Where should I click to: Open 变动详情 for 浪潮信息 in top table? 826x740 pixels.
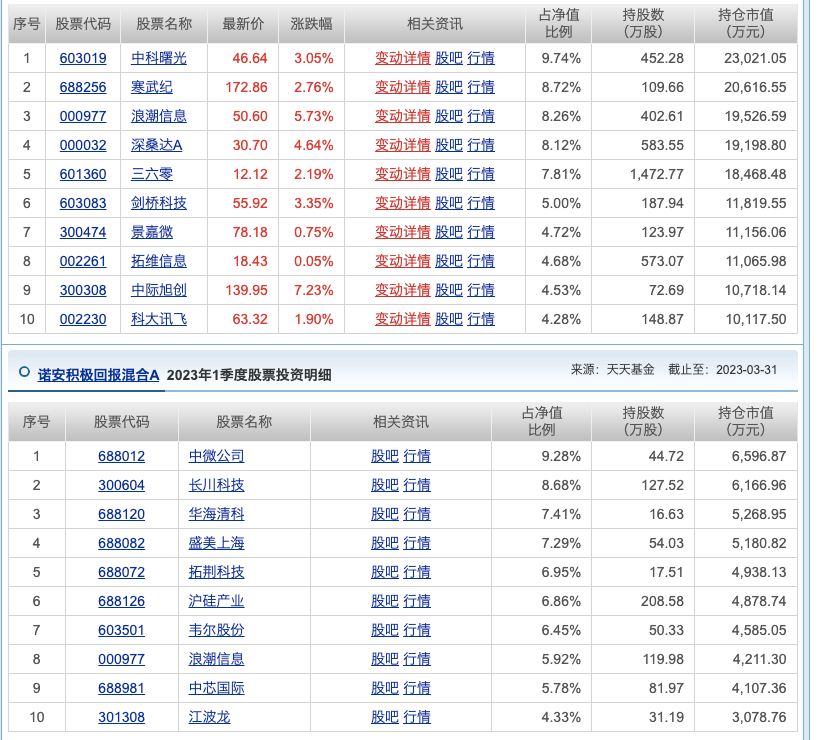[x=402, y=116]
